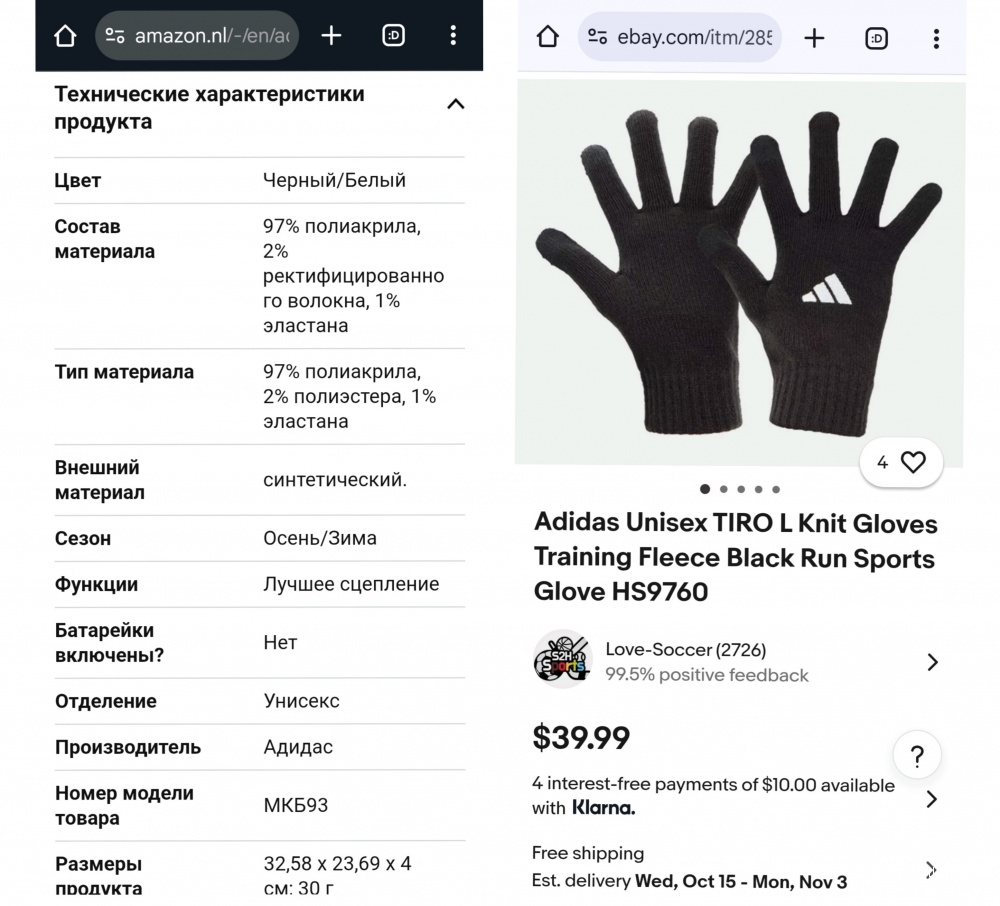Image resolution: width=1000 pixels, height=906 pixels.
Task: Add new tab in eBay browser
Action: 814,38
